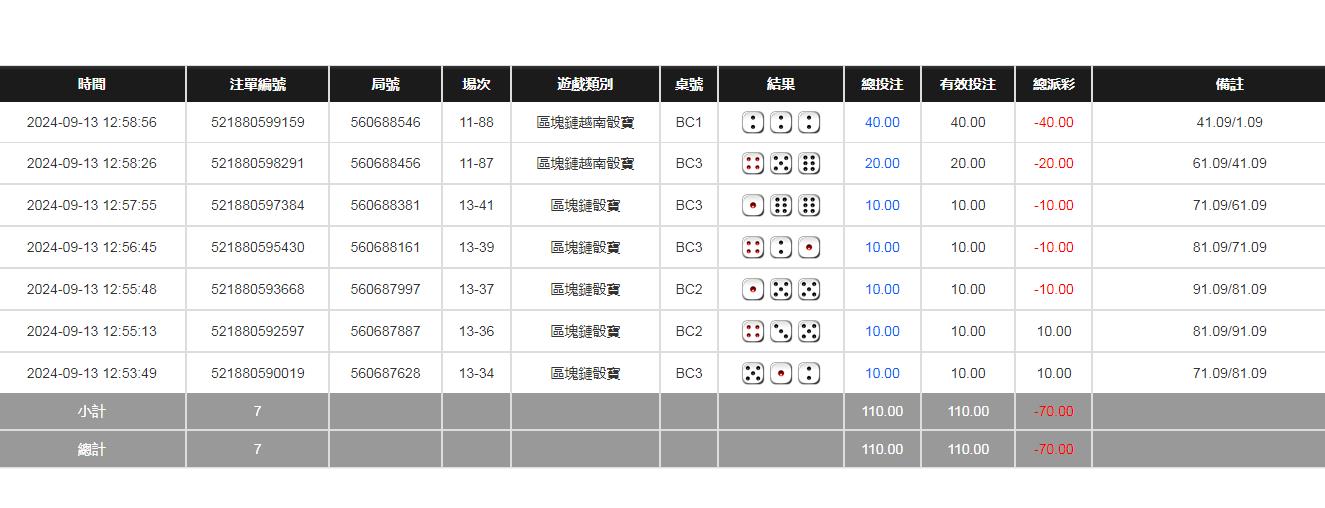Open the blue 20.00 total bet link
This screenshot has height=508, width=1325.
[882, 163]
